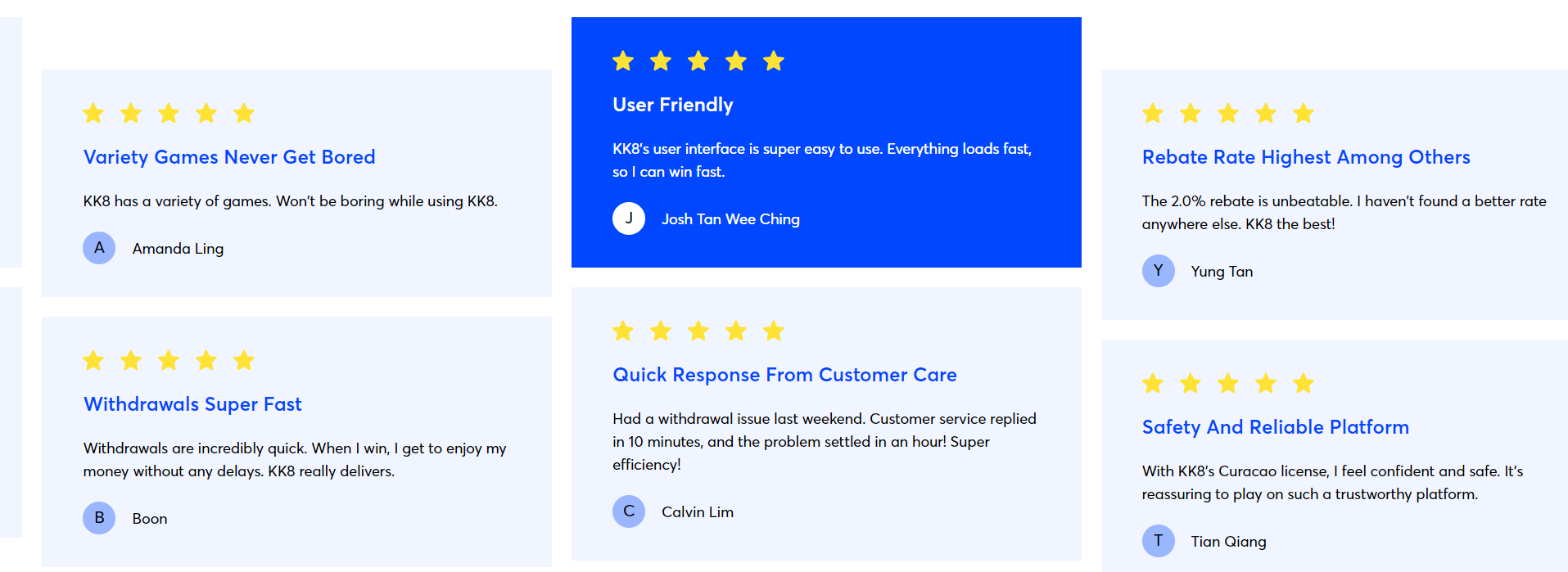Click 'Safety And Reliable Platform' heading

pyautogui.click(x=1276, y=427)
